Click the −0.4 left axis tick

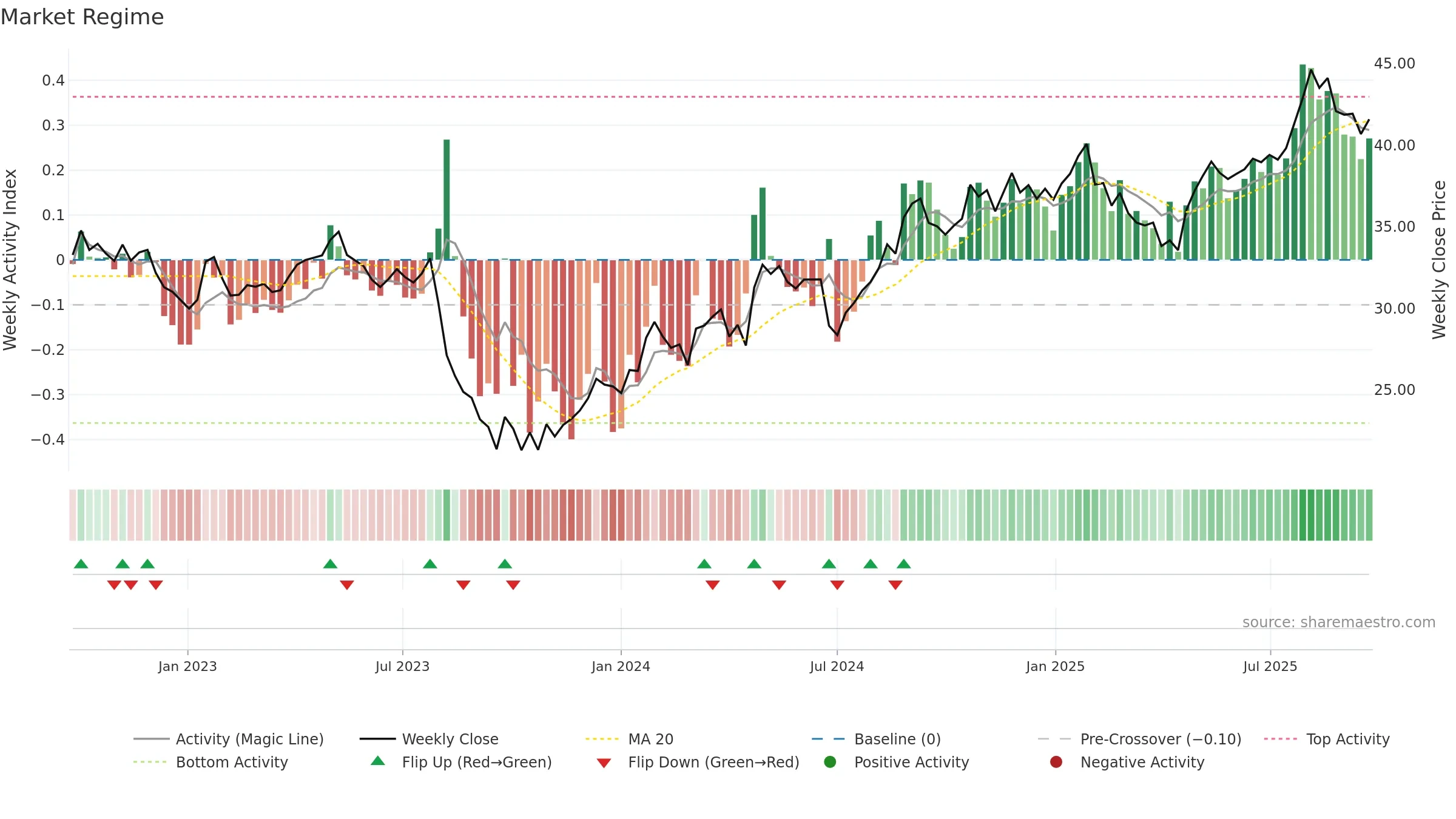click(x=48, y=439)
